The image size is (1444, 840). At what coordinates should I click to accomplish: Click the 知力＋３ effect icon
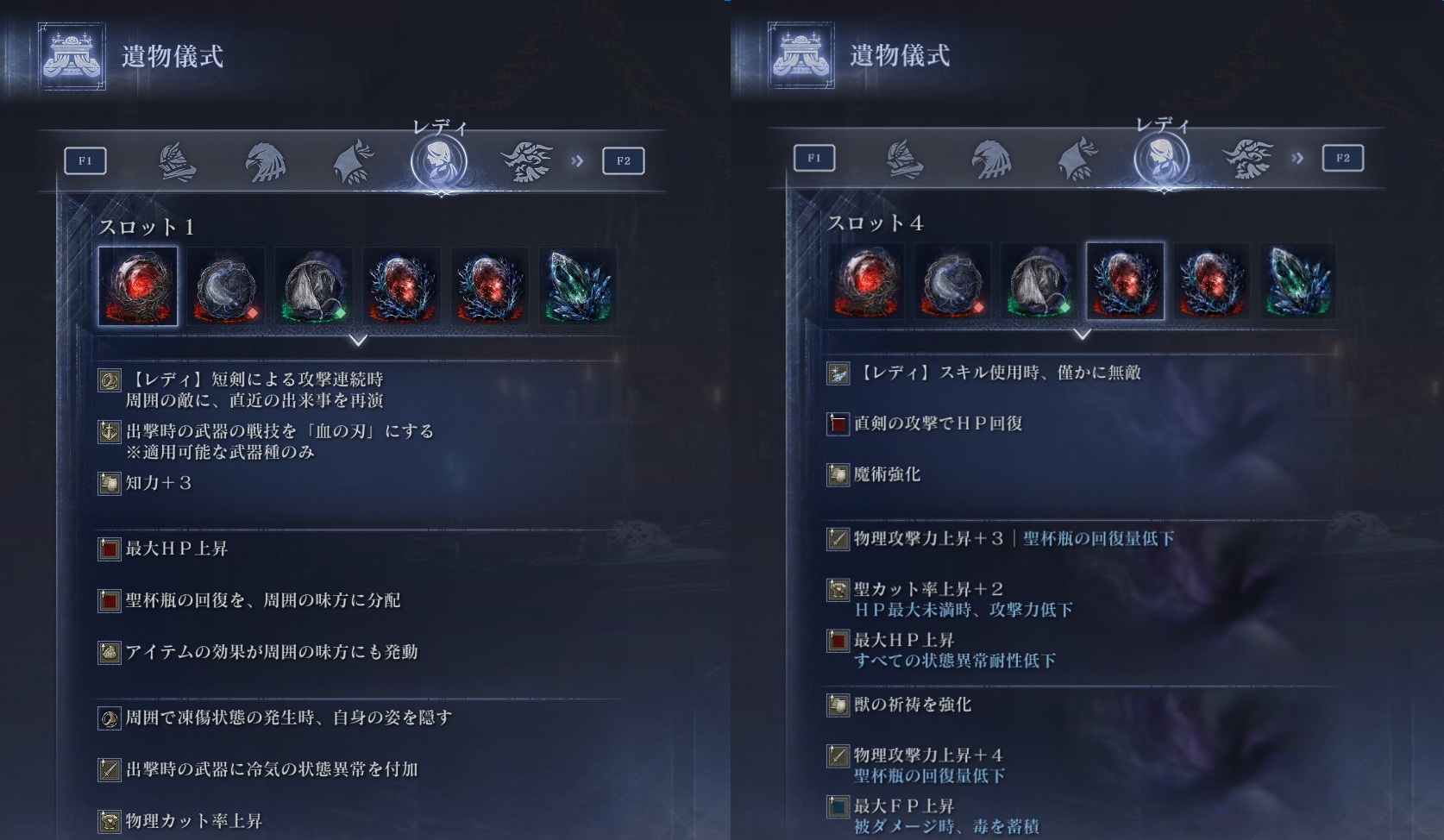[110, 483]
